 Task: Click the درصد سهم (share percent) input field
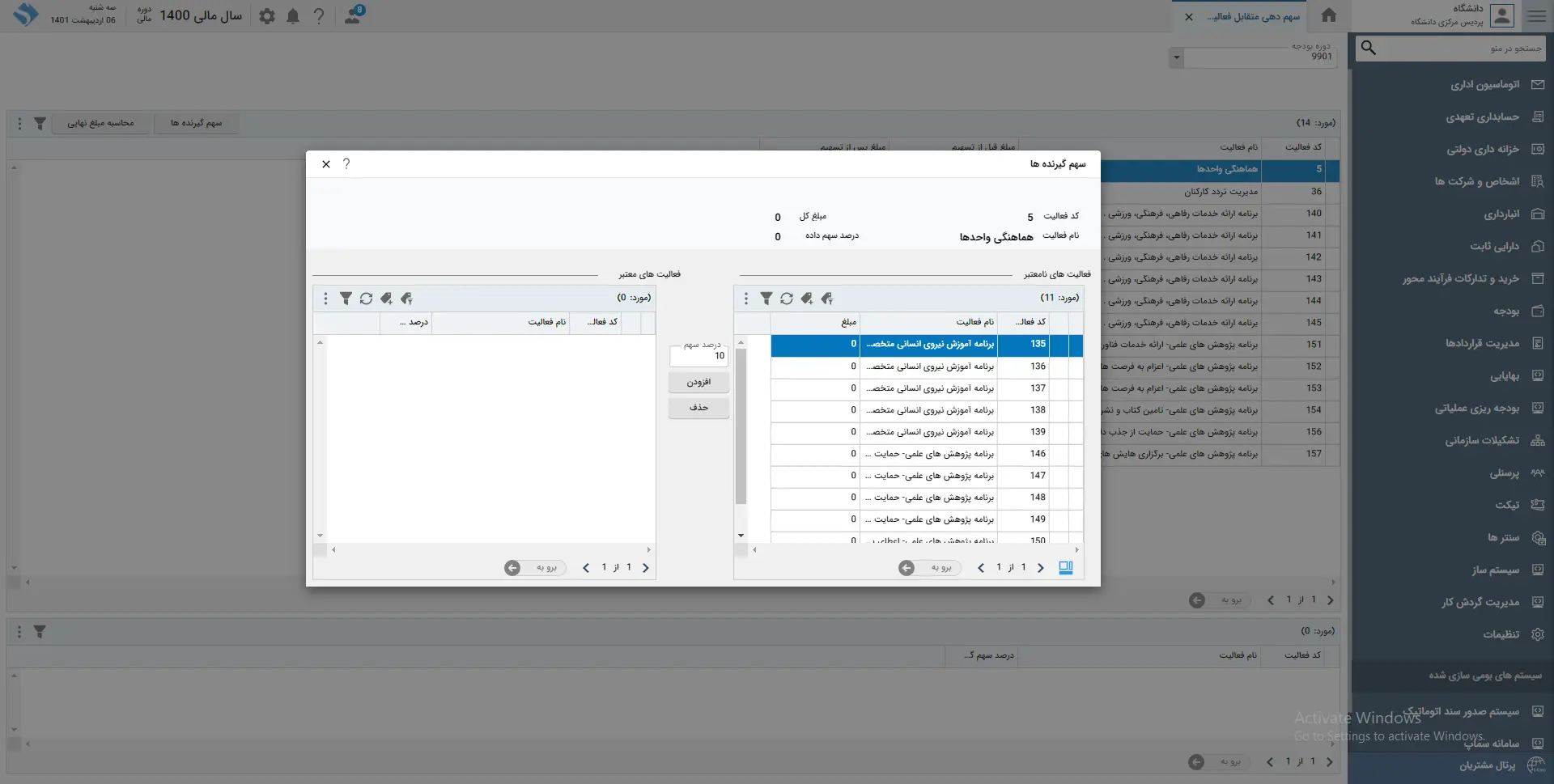pyautogui.click(x=698, y=356)
